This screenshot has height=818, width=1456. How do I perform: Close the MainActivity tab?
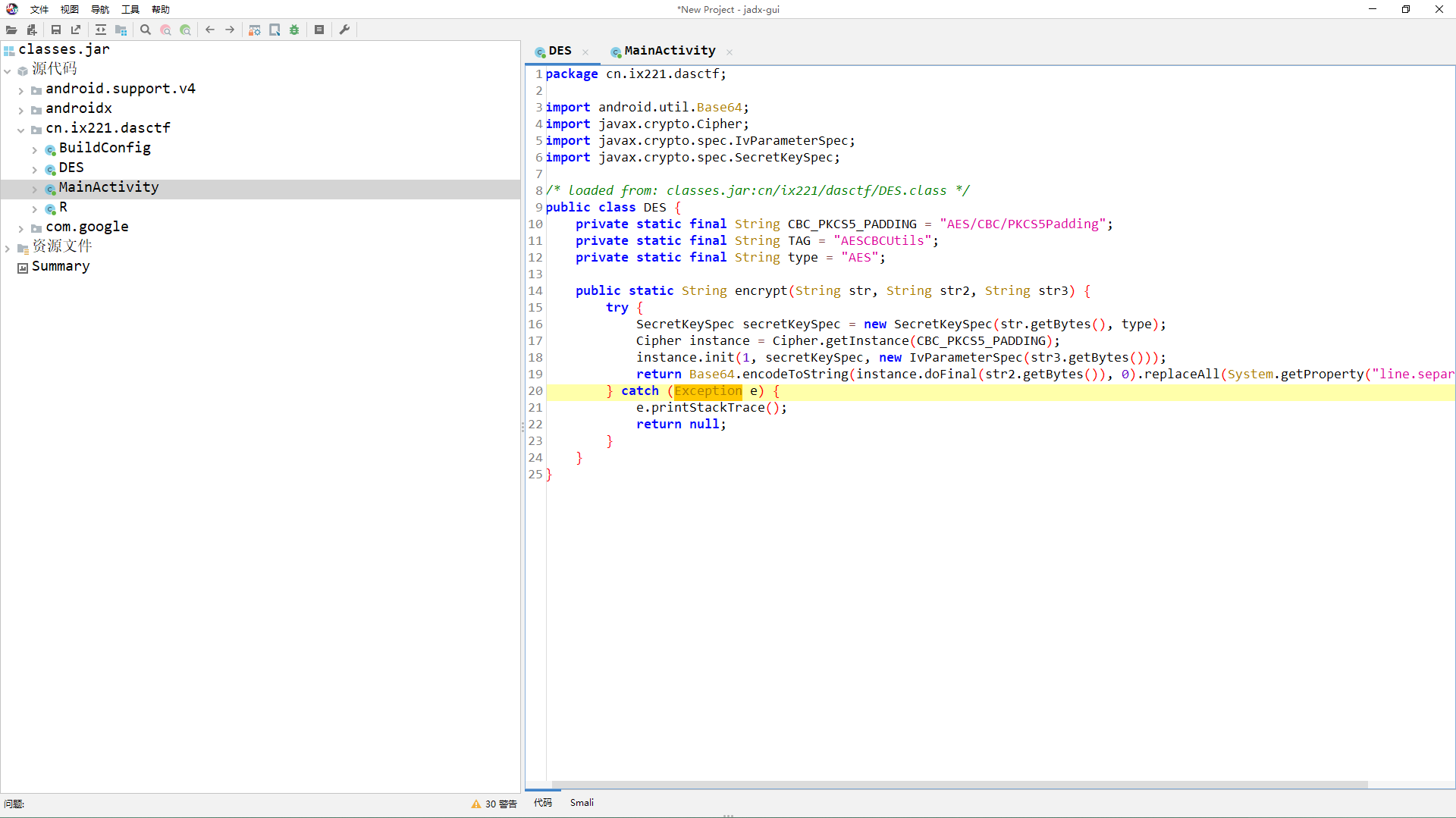tap(730, 52)
